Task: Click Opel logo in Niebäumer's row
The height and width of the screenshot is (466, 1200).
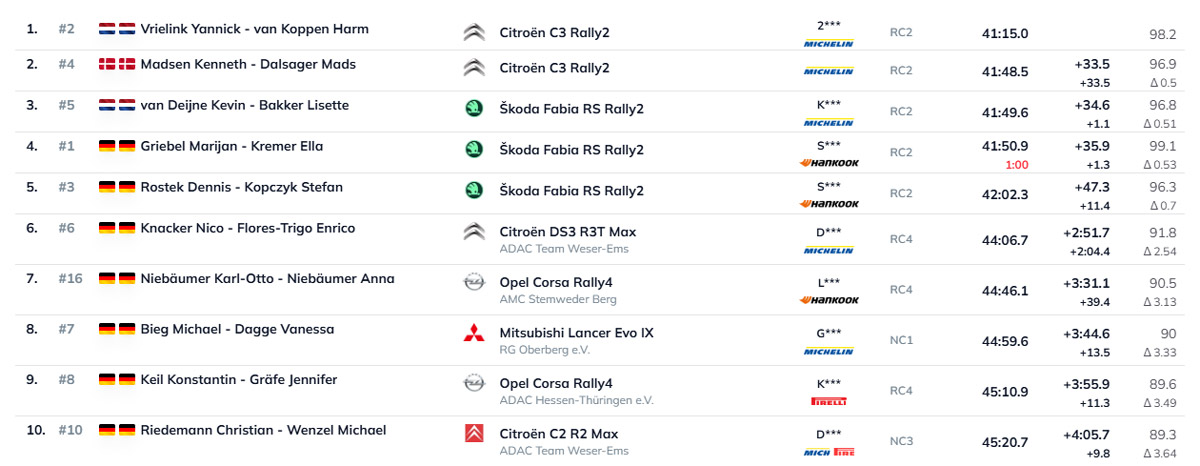Action: pos(474,283)
